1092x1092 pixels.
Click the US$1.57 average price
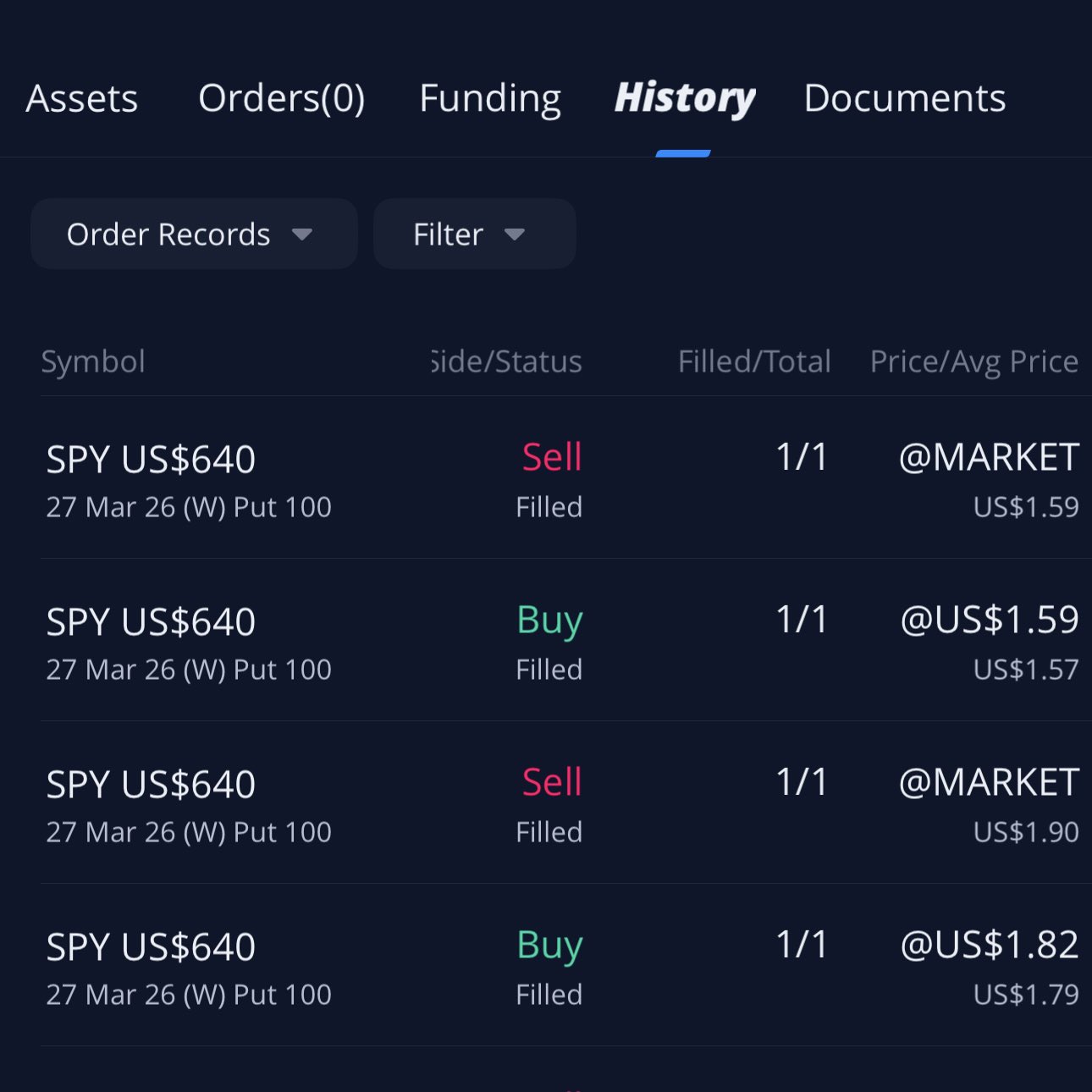1026,670
